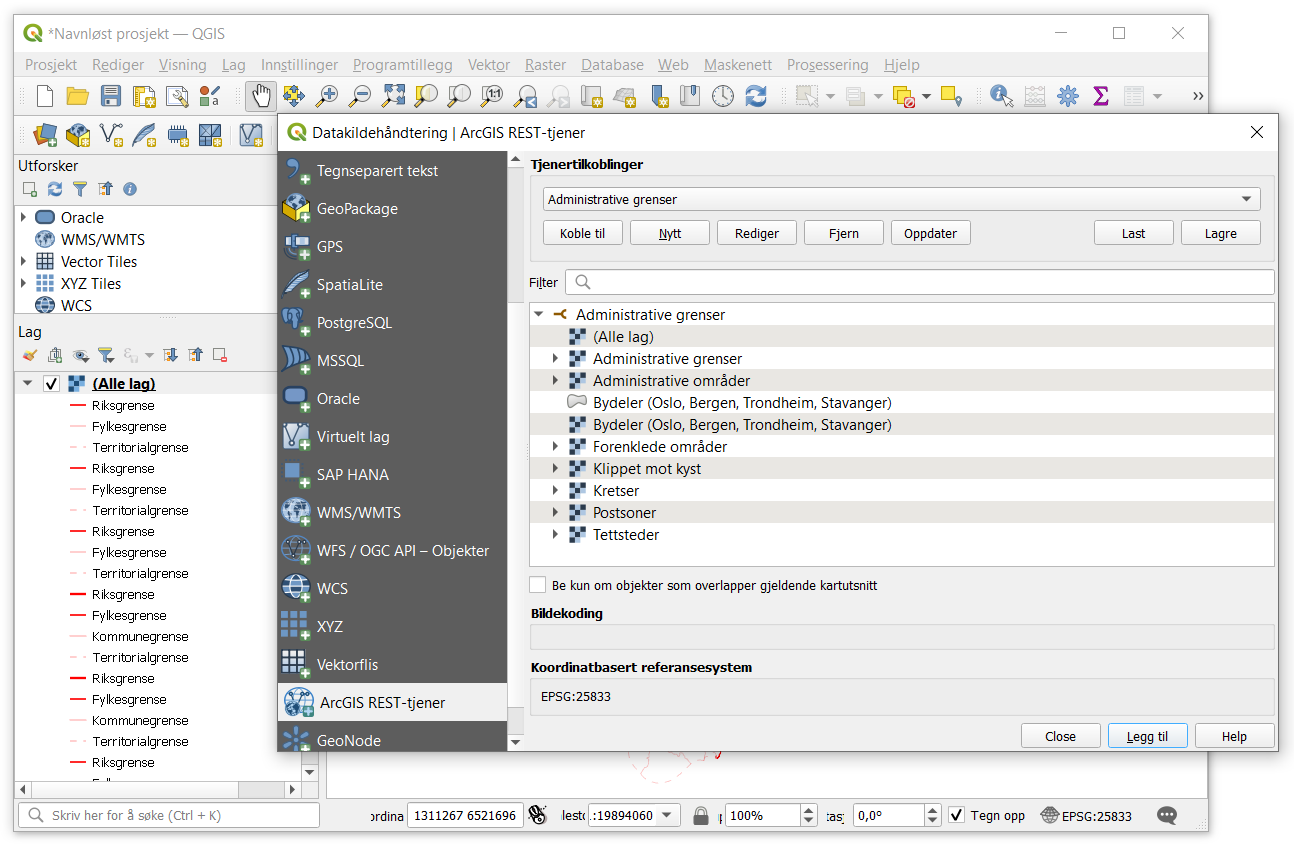1294x844 pixels.
Task: Click the coordinate field in status bar
Action: coord(465,815)
